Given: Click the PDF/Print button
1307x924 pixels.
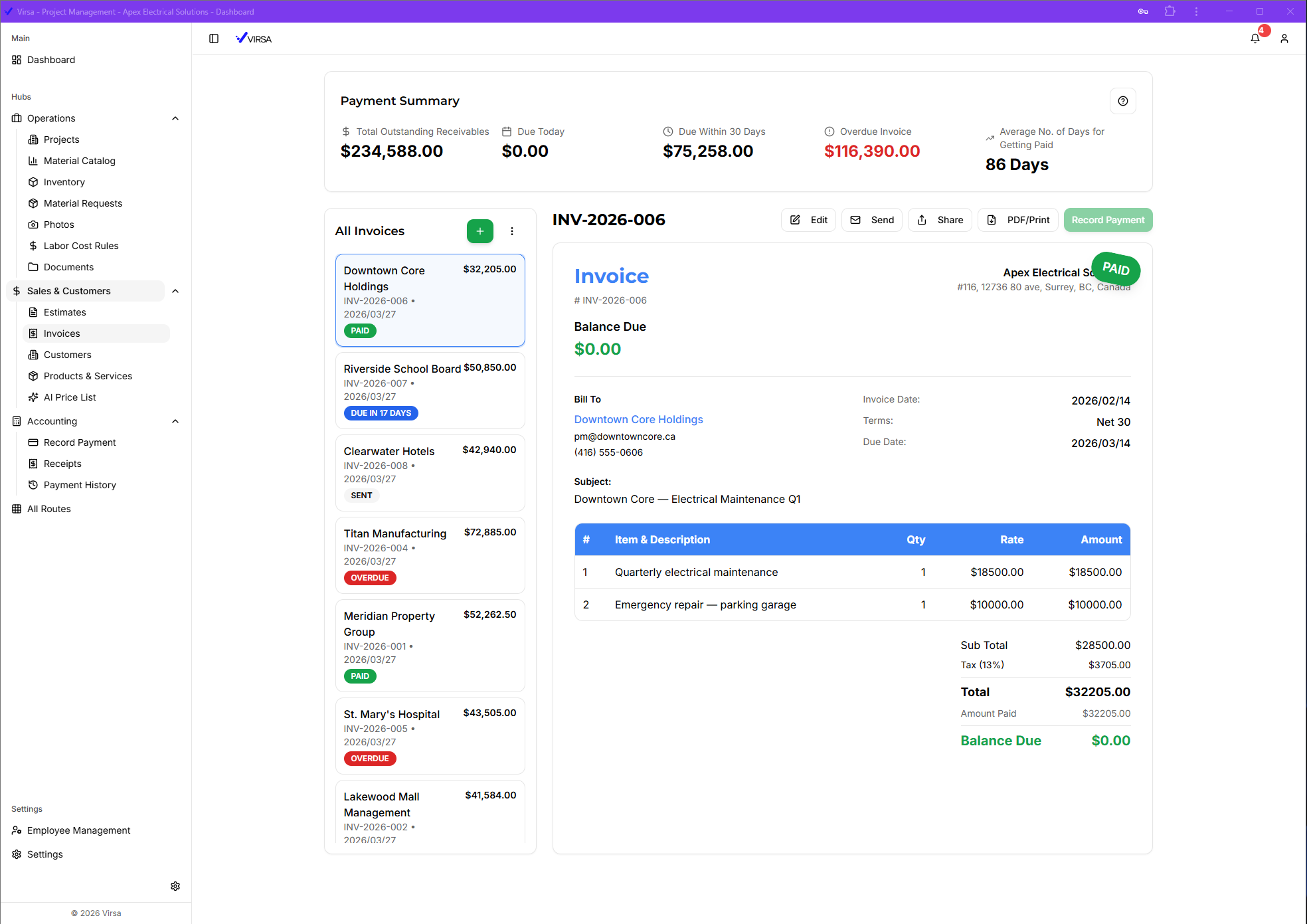Looking at the screenshot, I should point(1018,220).
